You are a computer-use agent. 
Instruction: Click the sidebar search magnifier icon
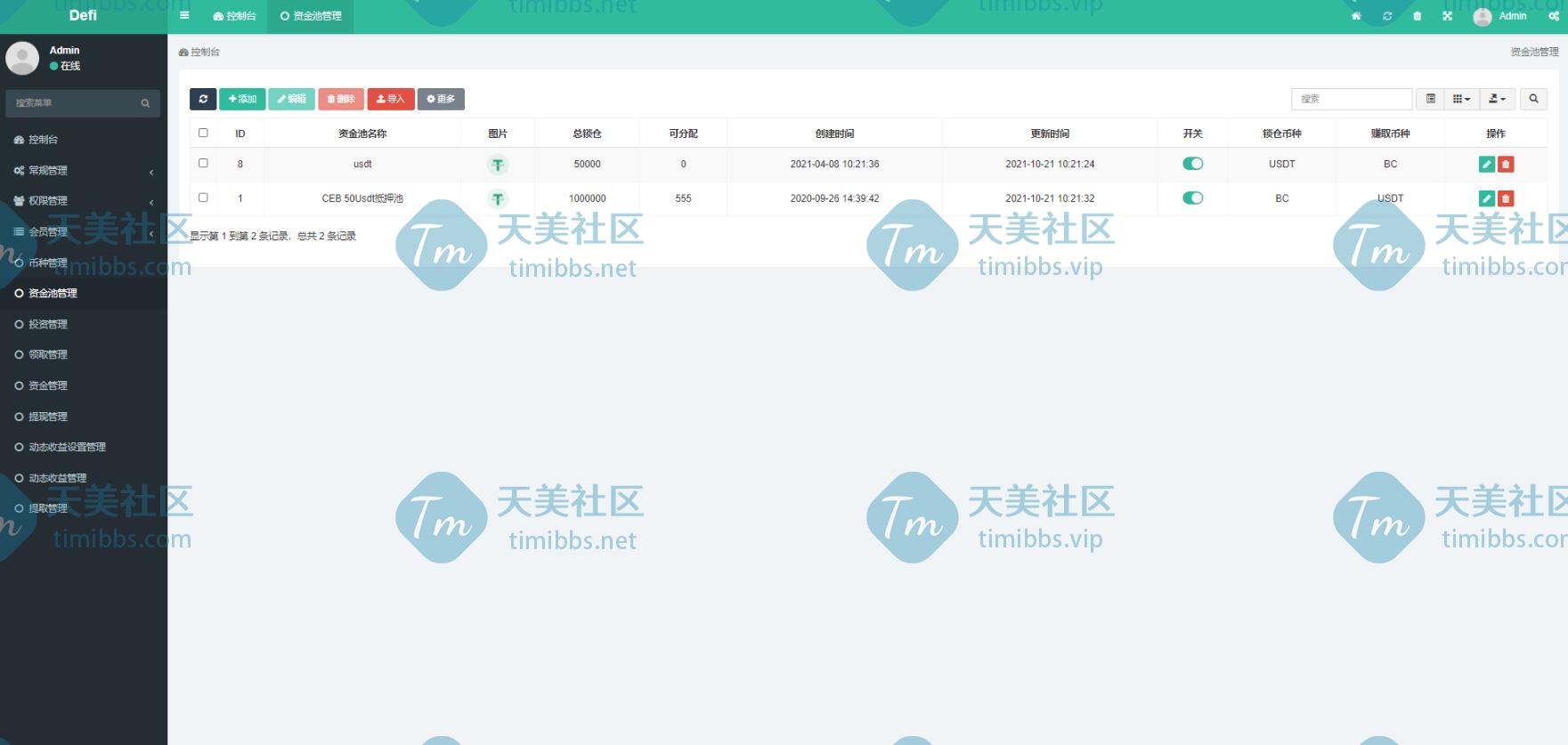(145, 103)
